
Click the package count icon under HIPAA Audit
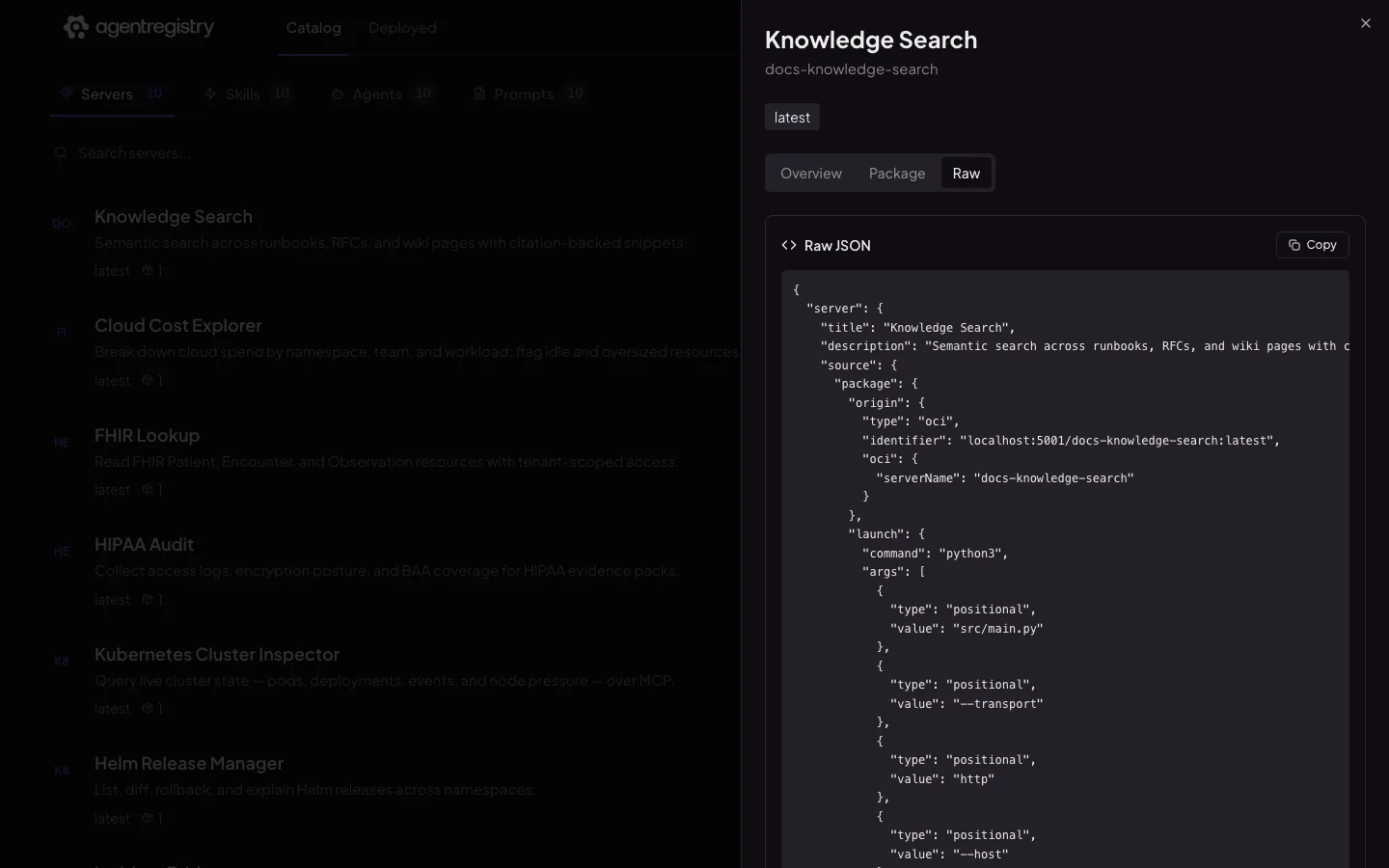coord(148,599)
